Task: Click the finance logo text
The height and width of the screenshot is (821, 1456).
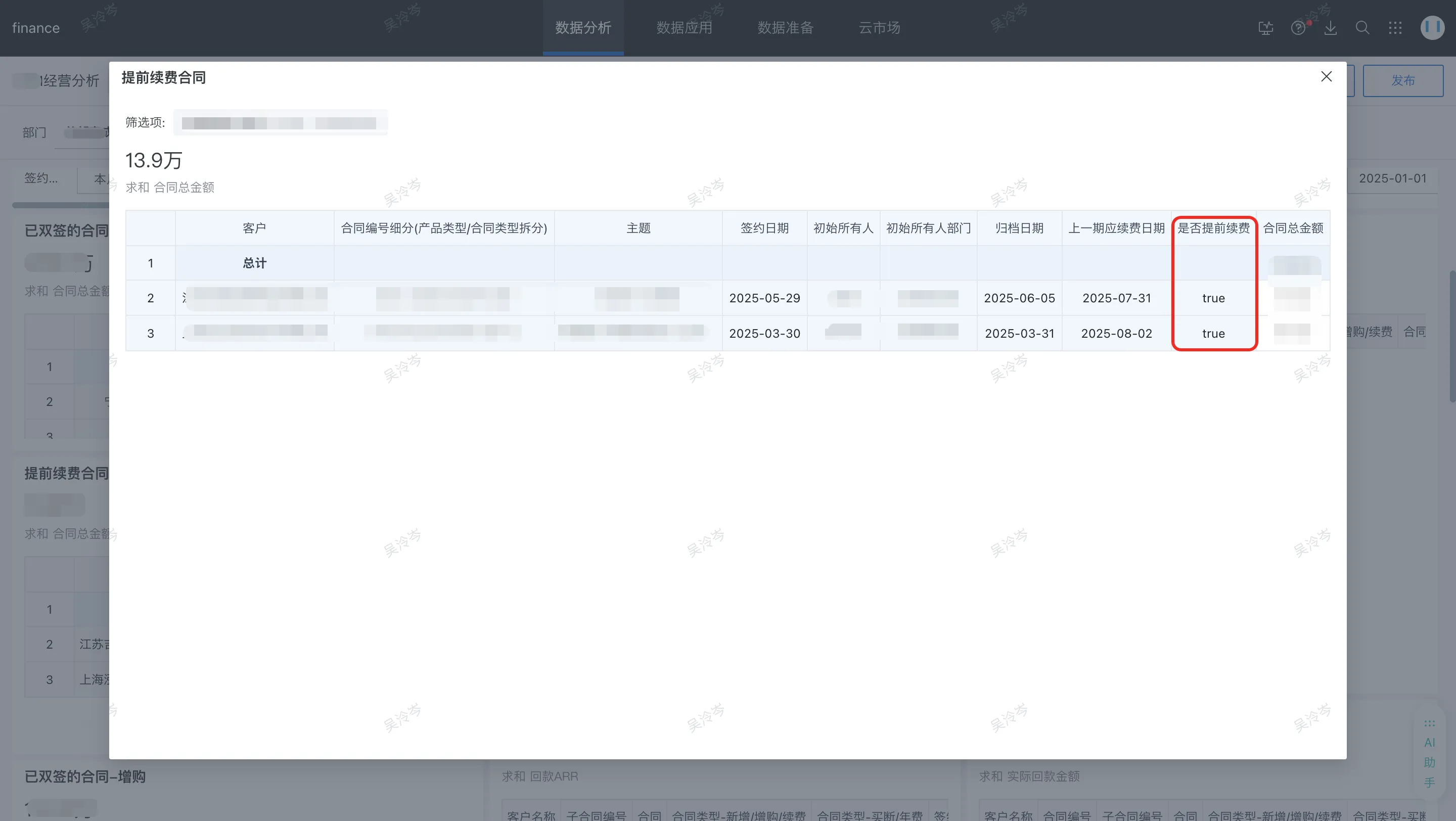Action: pos(35,28)
